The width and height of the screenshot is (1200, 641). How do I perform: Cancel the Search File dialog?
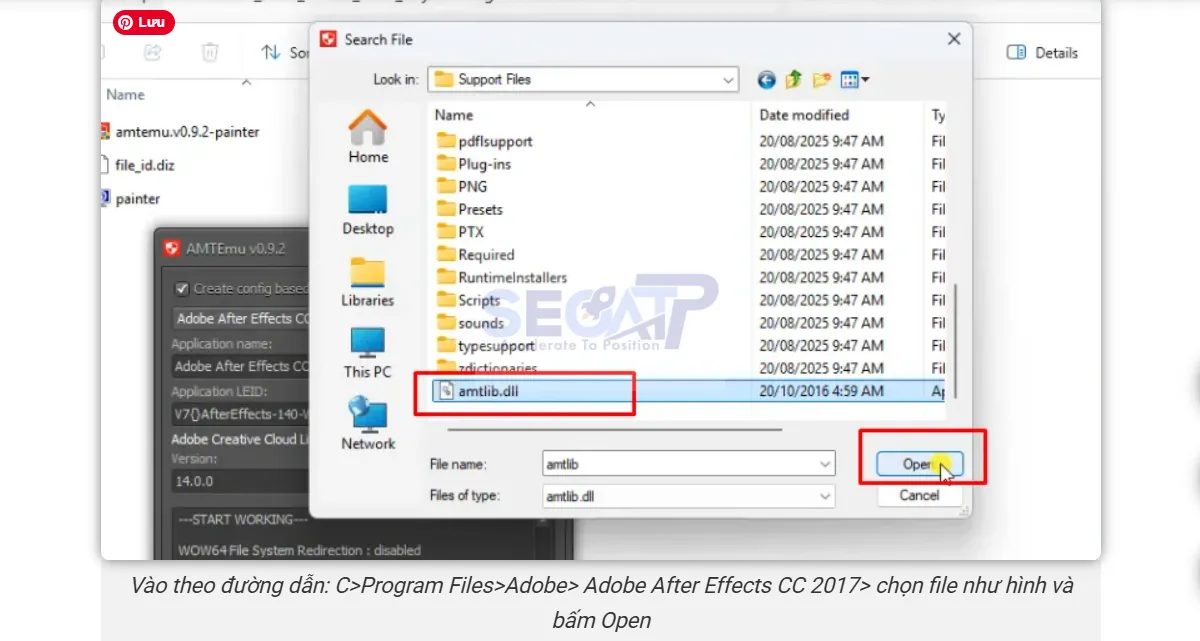[919, 495]
